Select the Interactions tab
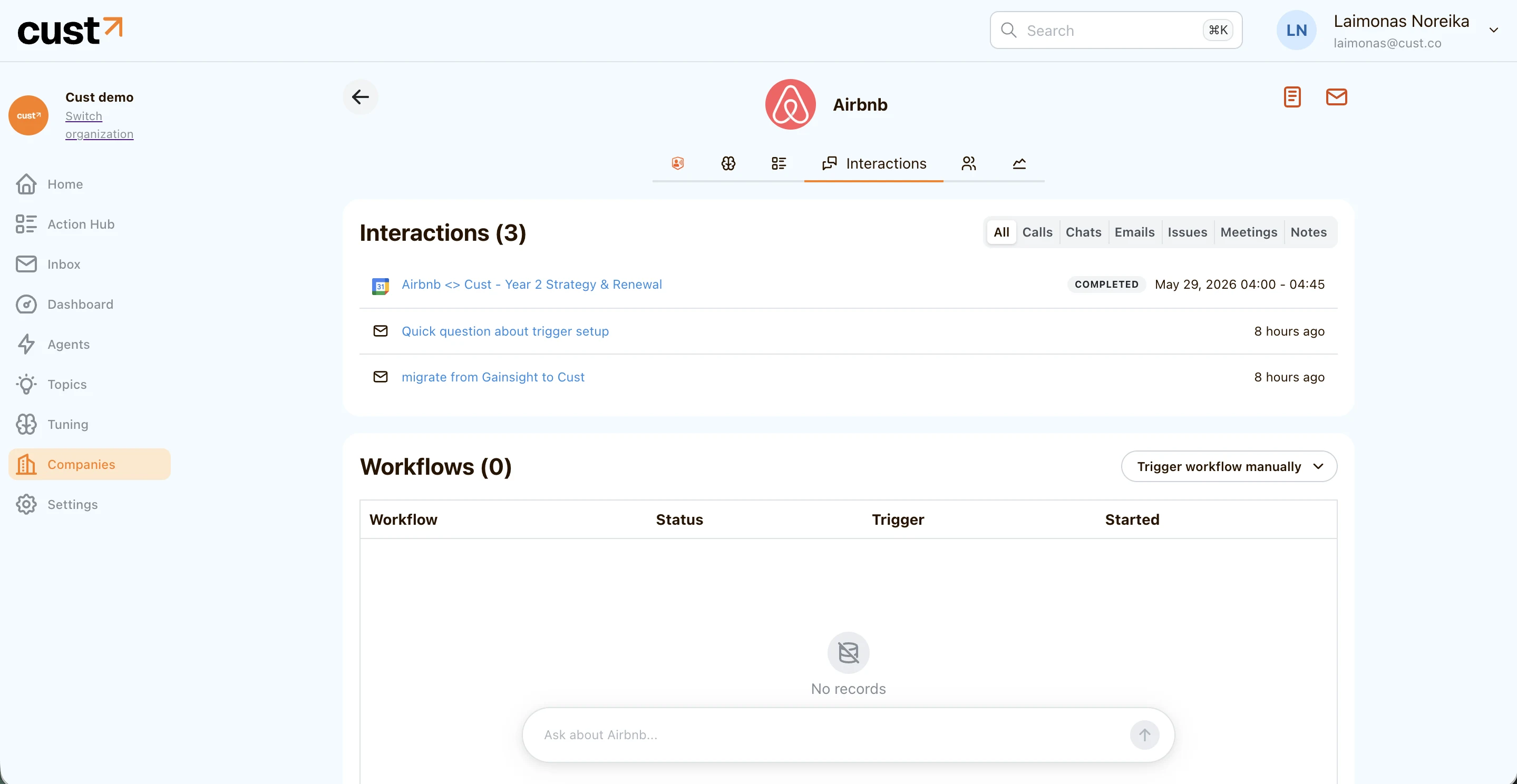1517x784 pixels. (874, 164)
